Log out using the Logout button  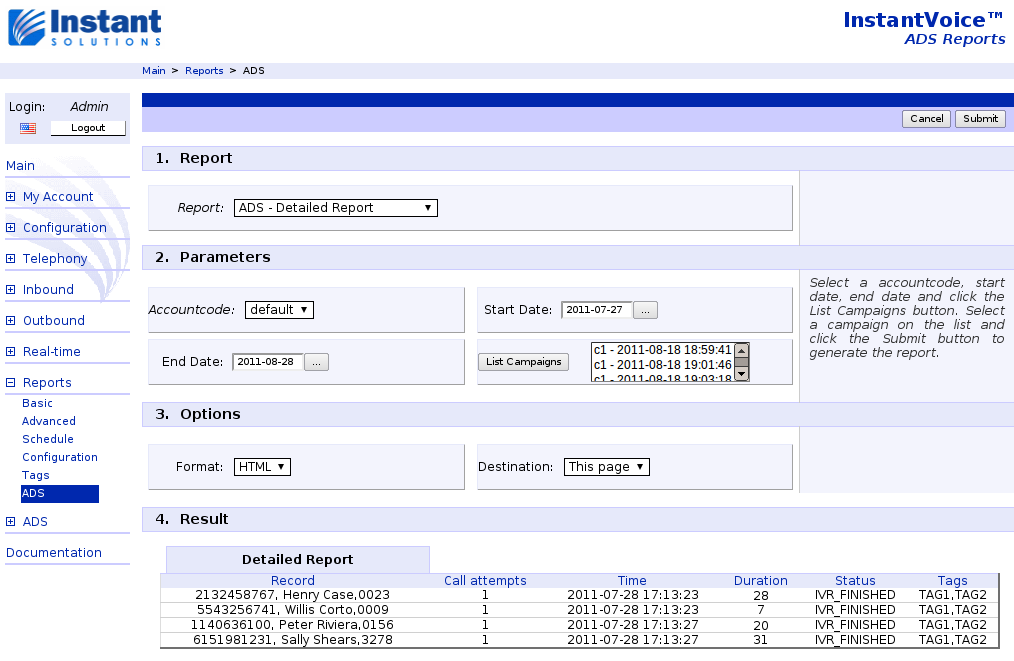88,128
